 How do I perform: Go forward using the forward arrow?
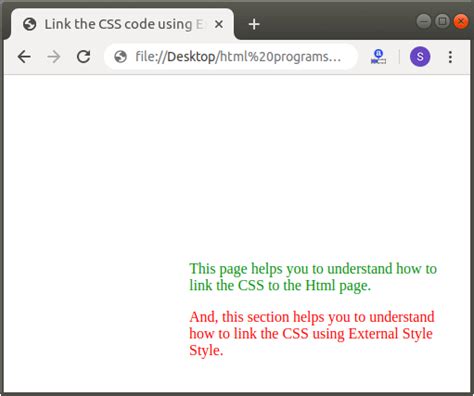(x=54, y=57)
